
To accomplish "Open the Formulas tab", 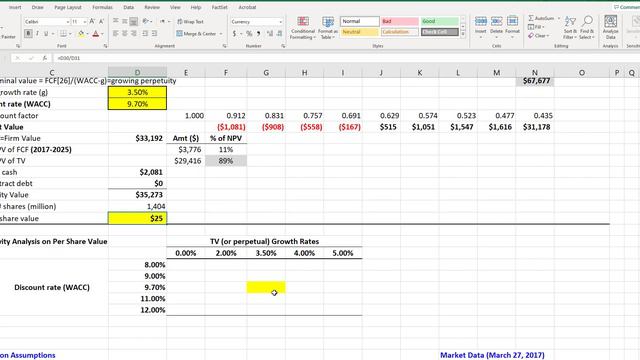I will point(102,7).
